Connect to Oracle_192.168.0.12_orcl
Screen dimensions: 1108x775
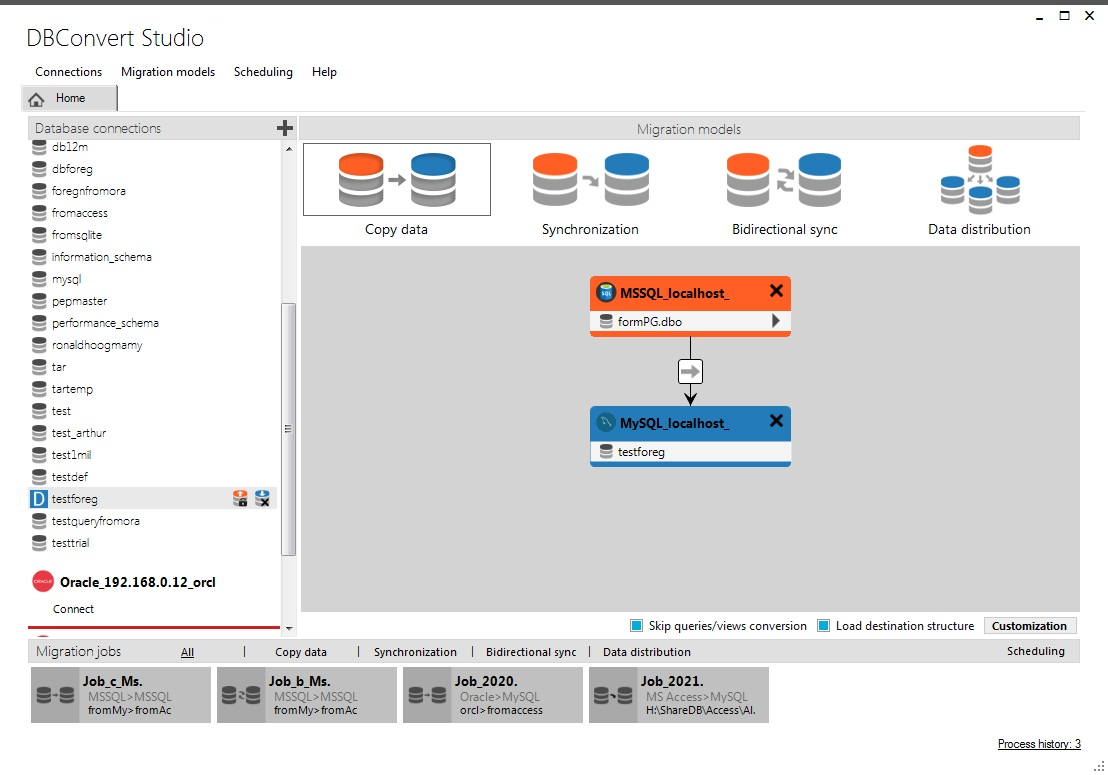pyautogui.click(x=73, y=608)
